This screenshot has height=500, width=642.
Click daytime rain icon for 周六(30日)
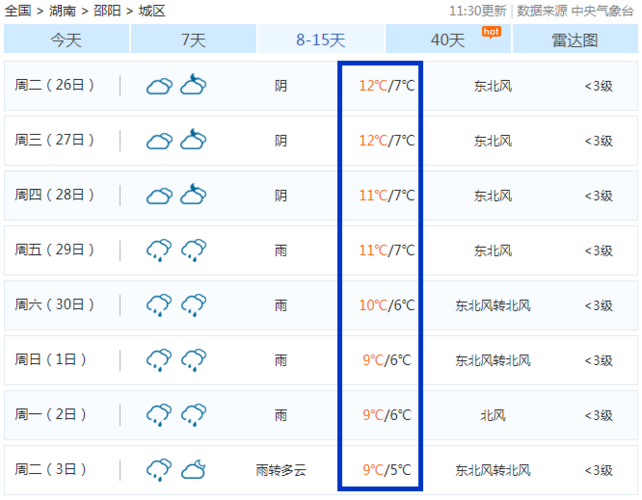(x=159, y=305)
